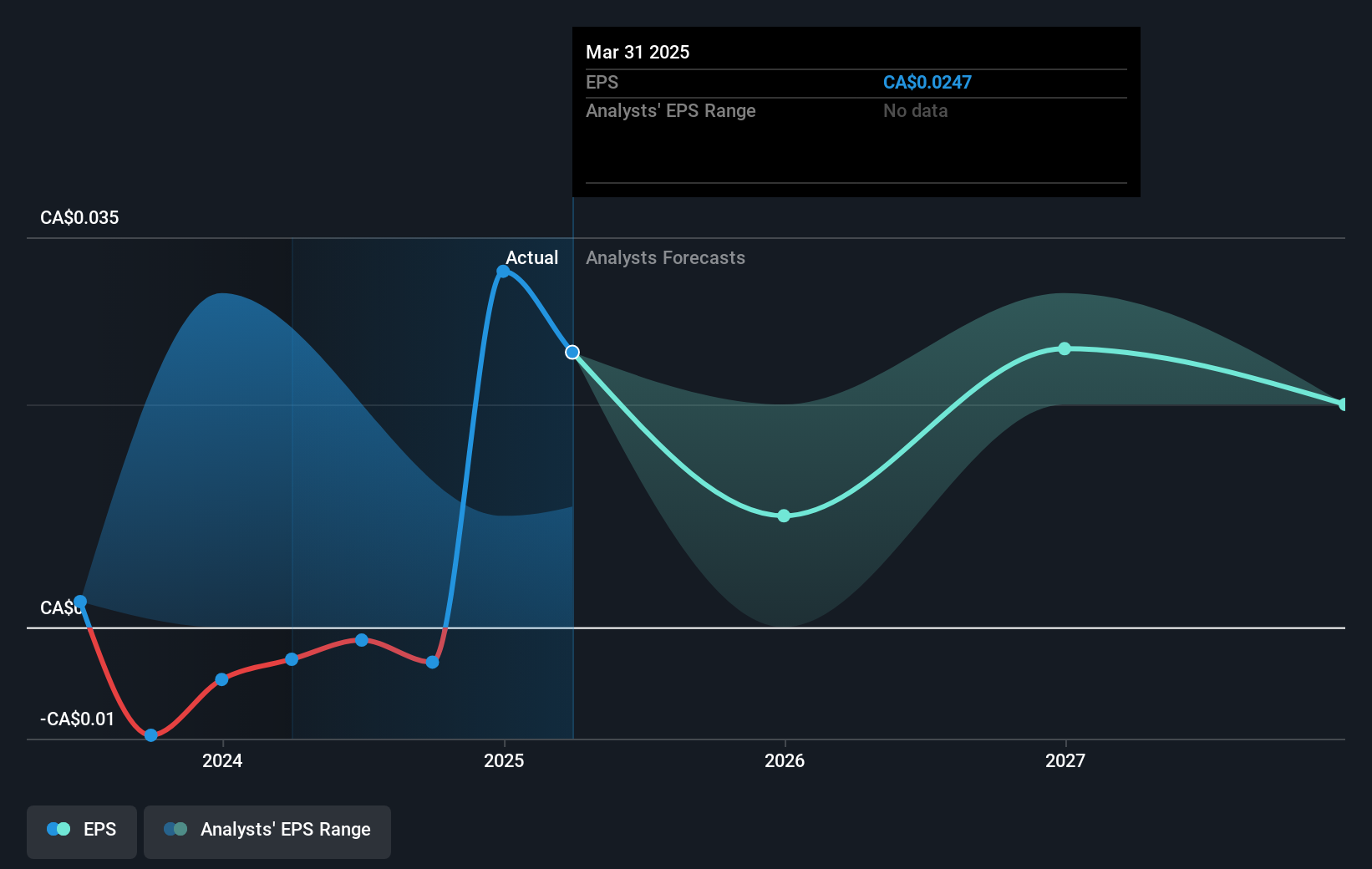Viewport: 1372px width, 869px height.
Task: Click the CA$0.0247 EPS value link
Action: [x=927, y=82]
